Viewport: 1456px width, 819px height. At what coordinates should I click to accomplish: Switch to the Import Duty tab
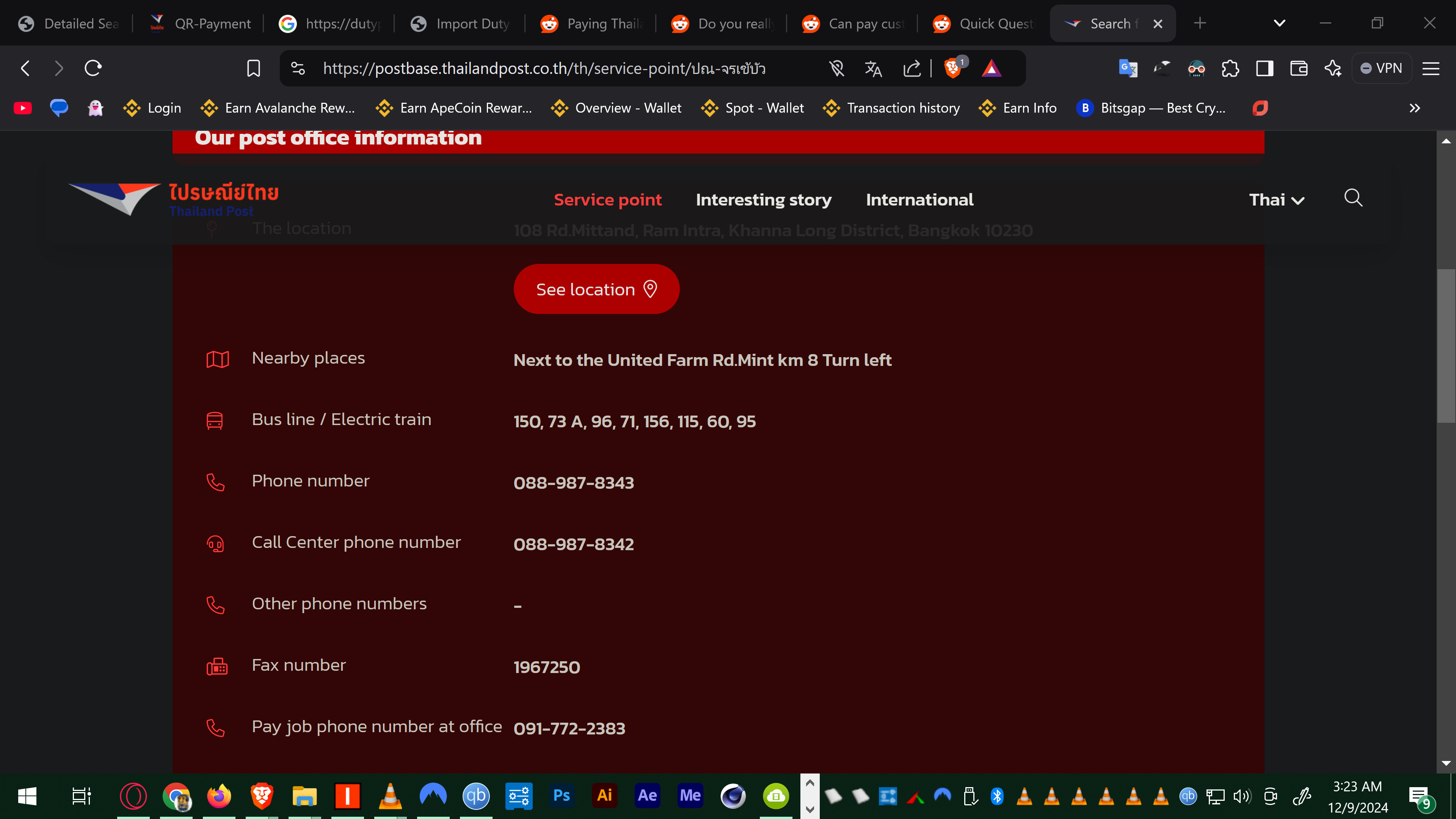tap(461, 23)
